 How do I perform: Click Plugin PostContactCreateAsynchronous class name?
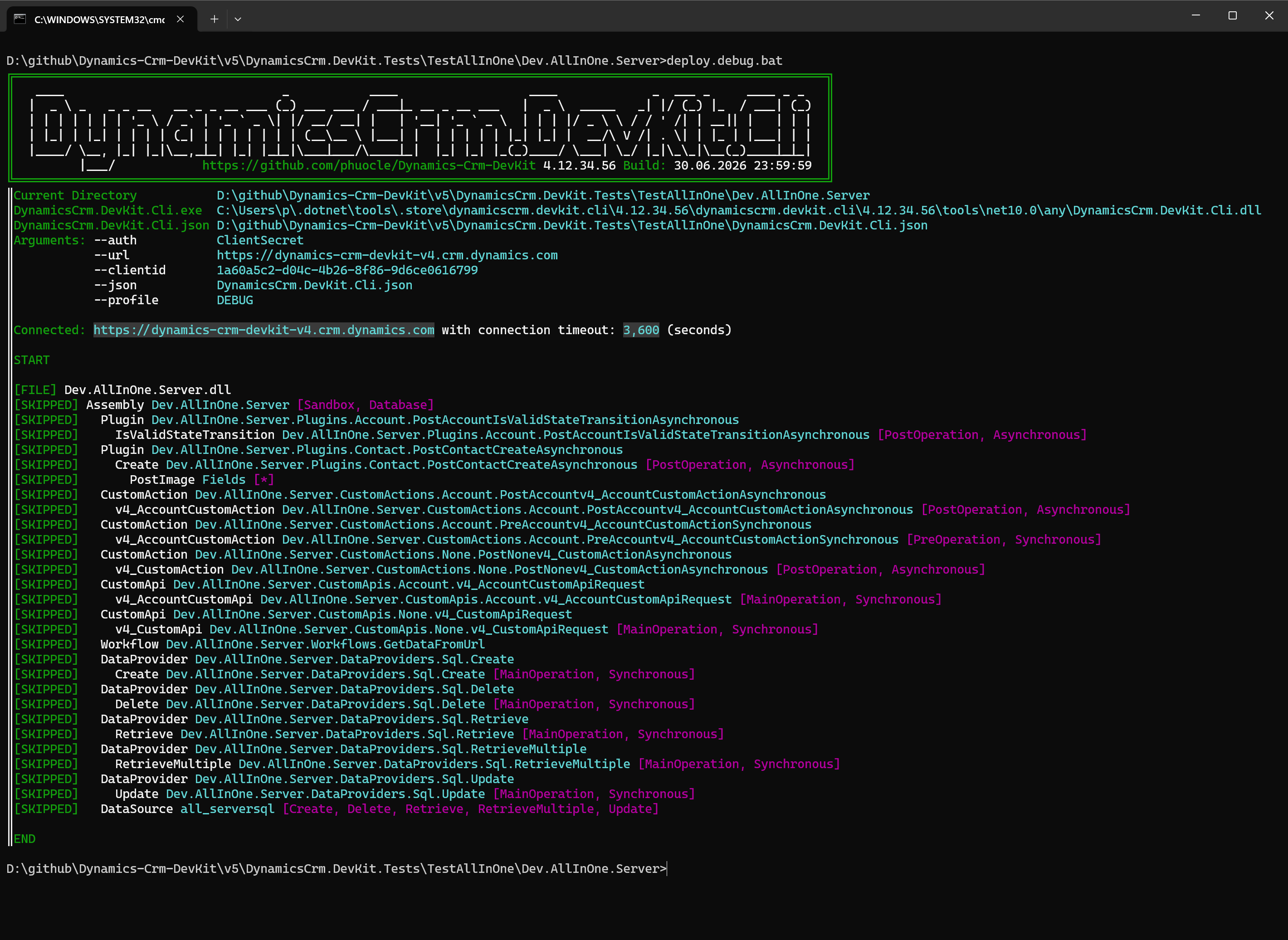coord(387,450)
